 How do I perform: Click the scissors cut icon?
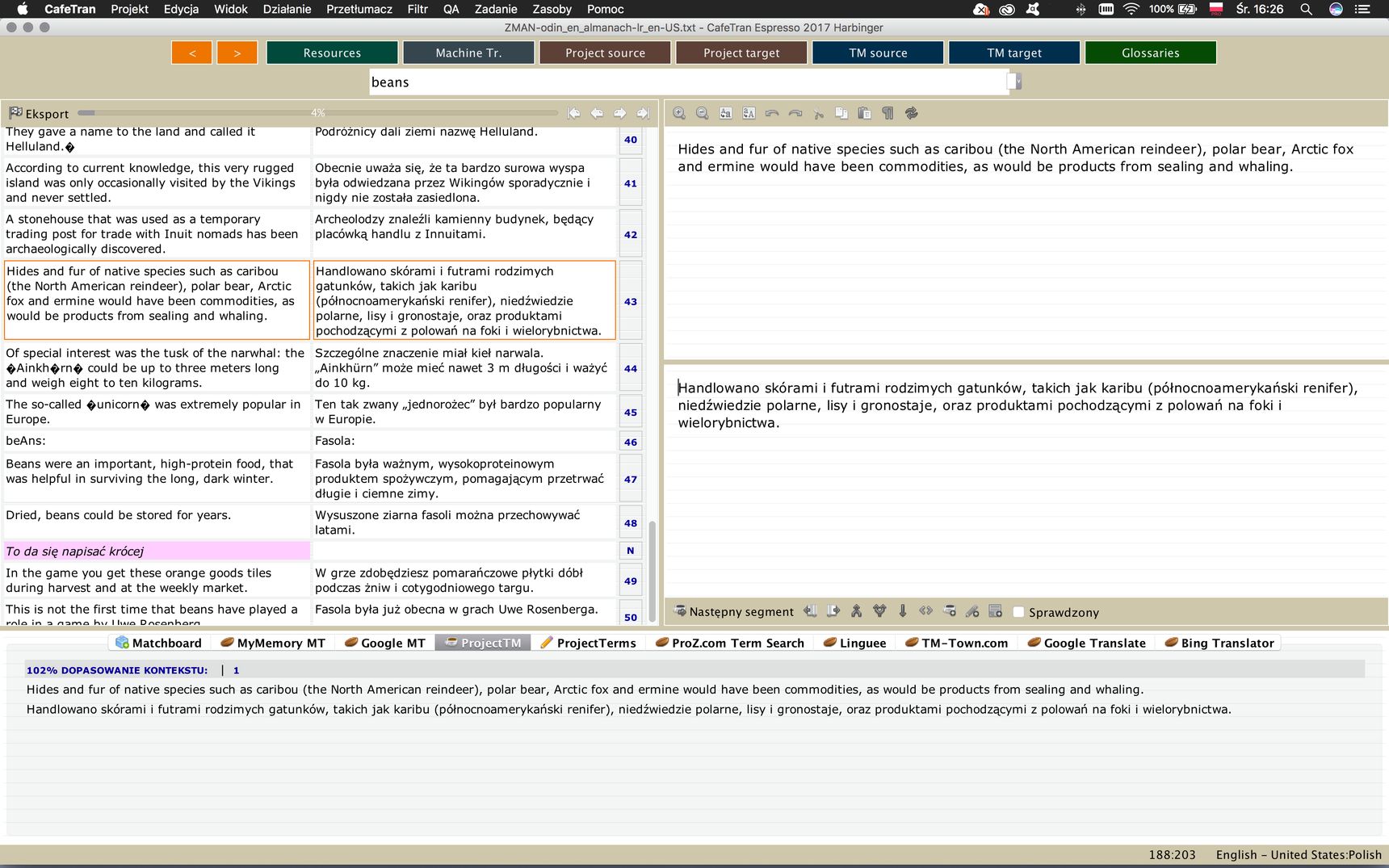pyautogui.click(x=819, y=113)
